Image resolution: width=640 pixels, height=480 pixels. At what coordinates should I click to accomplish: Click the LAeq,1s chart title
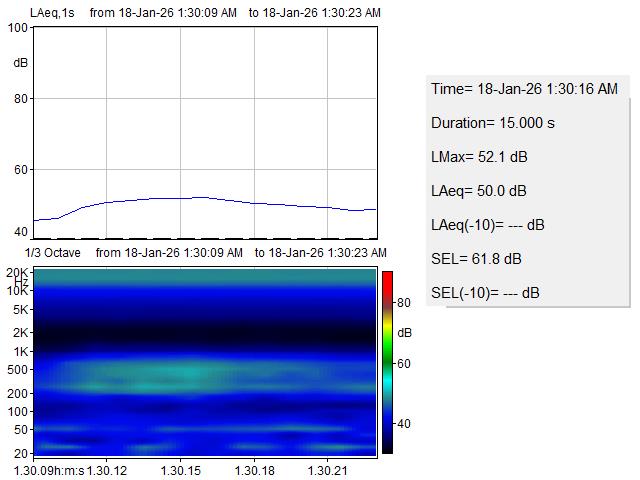point(52,12)
